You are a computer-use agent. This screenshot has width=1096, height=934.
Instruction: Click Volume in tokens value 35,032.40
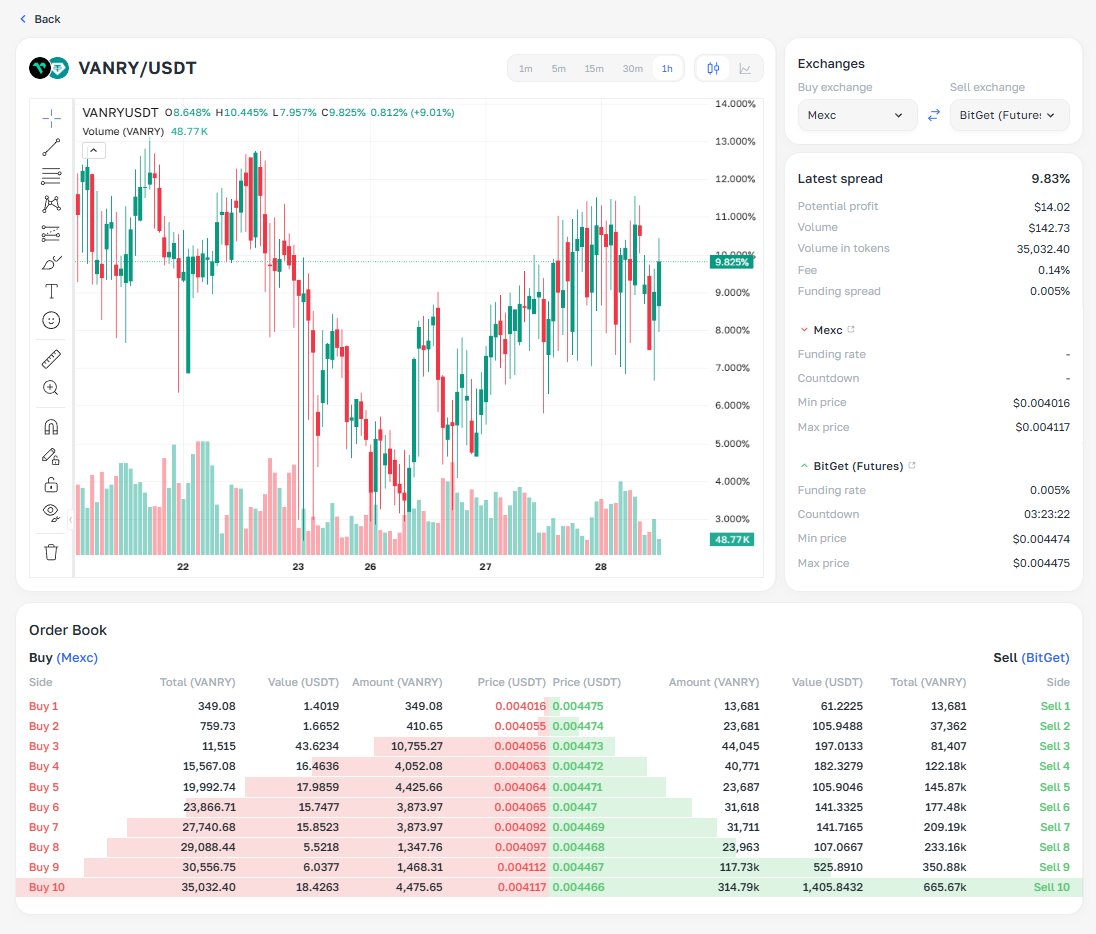point(1043,249)
